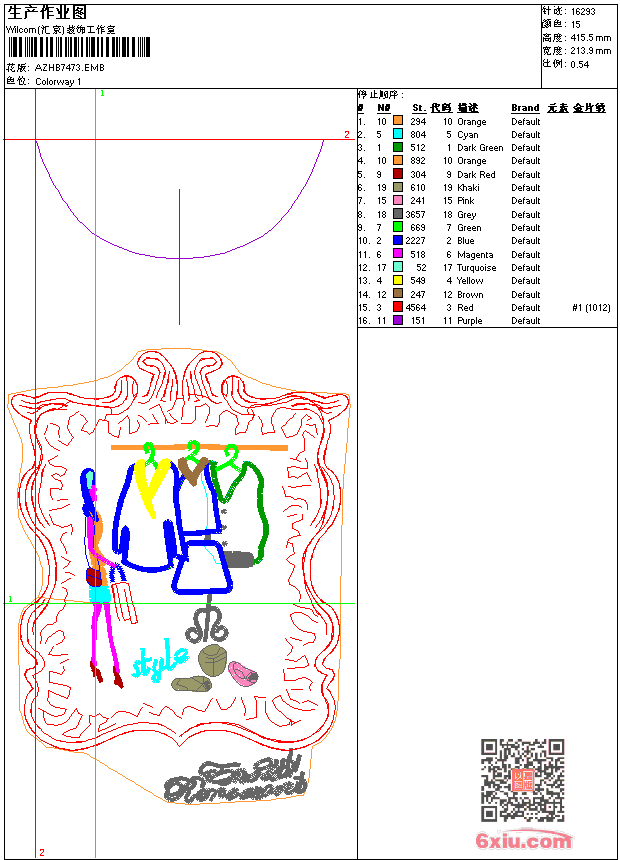Click the orange swatch with 892 stitches
Image resolution: width=620 pixels, height=860 pixels.
tap(398, 160)
